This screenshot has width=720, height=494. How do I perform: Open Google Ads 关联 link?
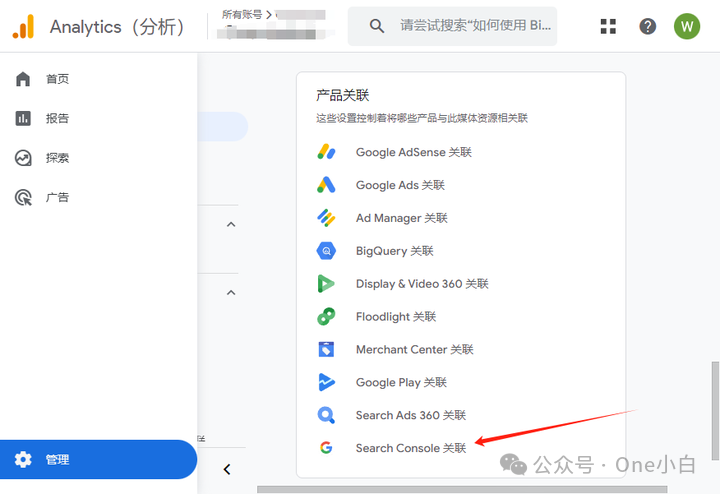(x=400, y=185)
